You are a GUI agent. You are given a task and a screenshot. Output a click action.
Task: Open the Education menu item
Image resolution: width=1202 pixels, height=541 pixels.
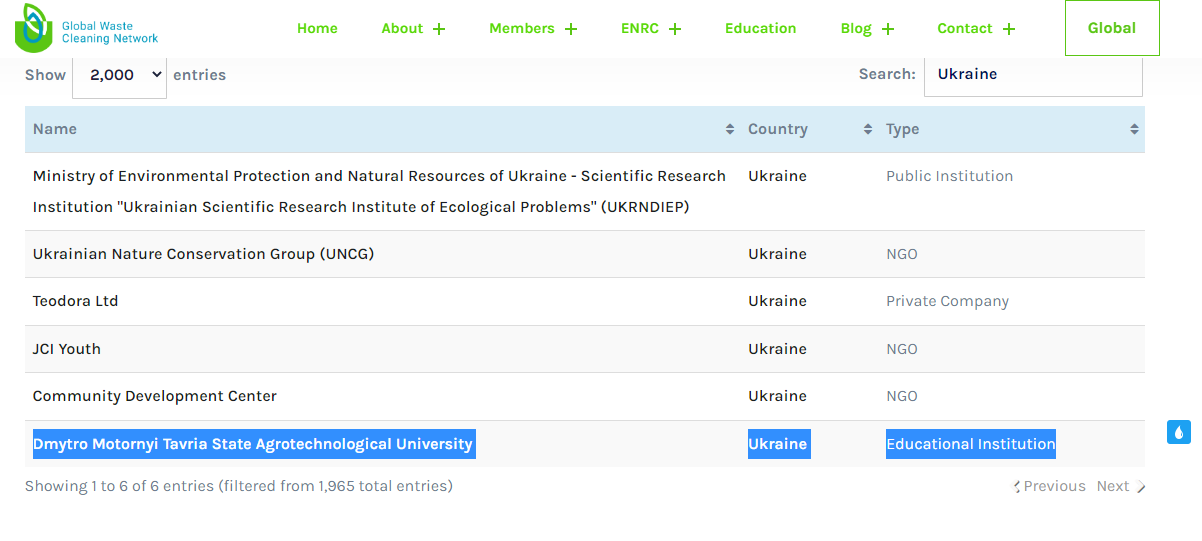(760, 28)
